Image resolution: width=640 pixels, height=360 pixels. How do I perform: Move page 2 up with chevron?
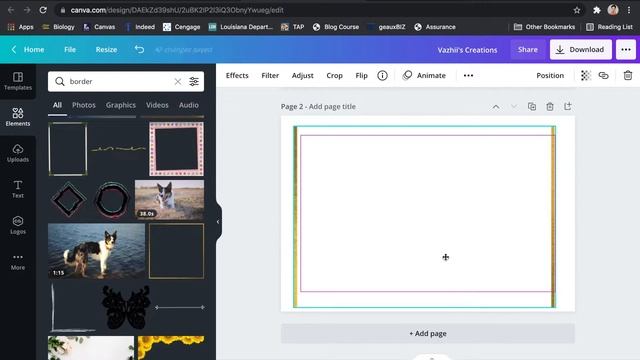coord(496,107)
